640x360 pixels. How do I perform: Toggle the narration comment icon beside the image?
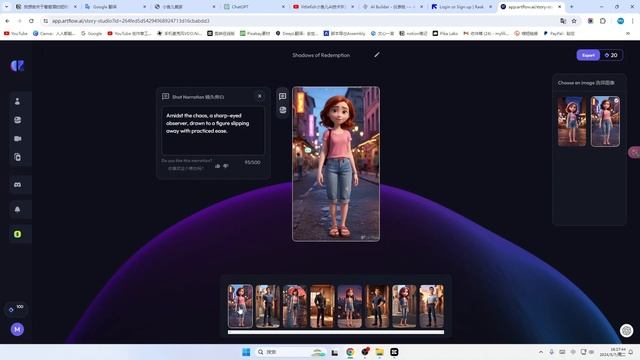pos(282,96)
